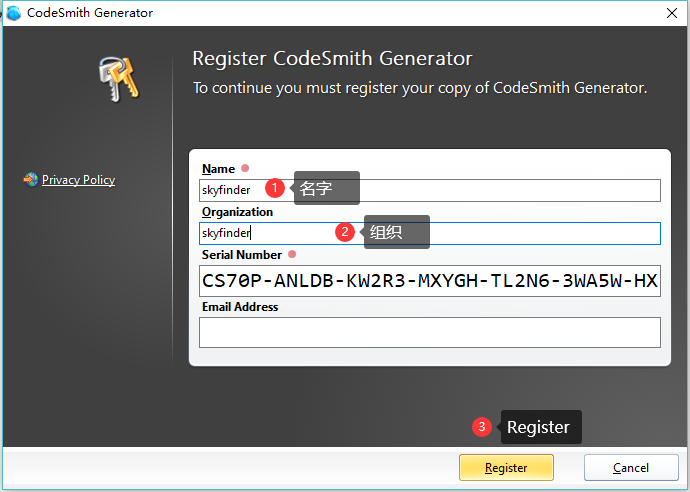Click the "Email Address" label

click(240, 307)
